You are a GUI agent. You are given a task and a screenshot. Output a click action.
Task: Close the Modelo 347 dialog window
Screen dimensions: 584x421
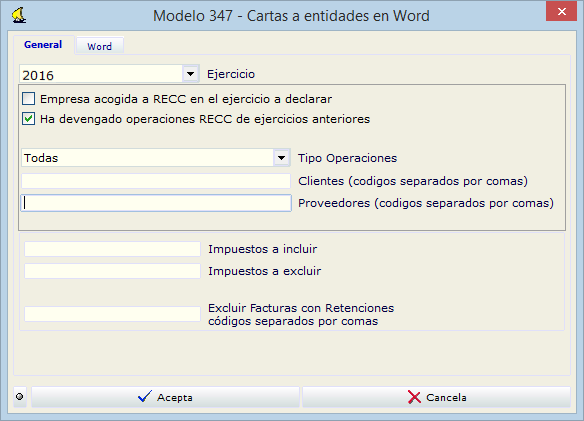561,12
